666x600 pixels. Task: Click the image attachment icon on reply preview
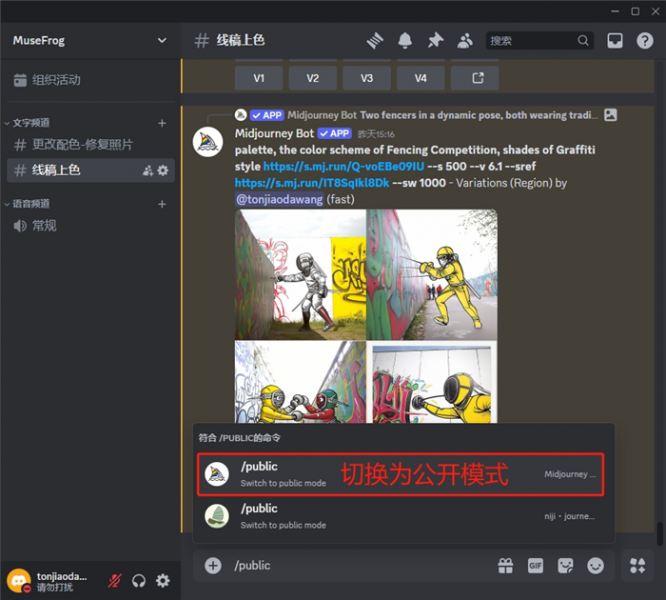click(x=611, y=115)
